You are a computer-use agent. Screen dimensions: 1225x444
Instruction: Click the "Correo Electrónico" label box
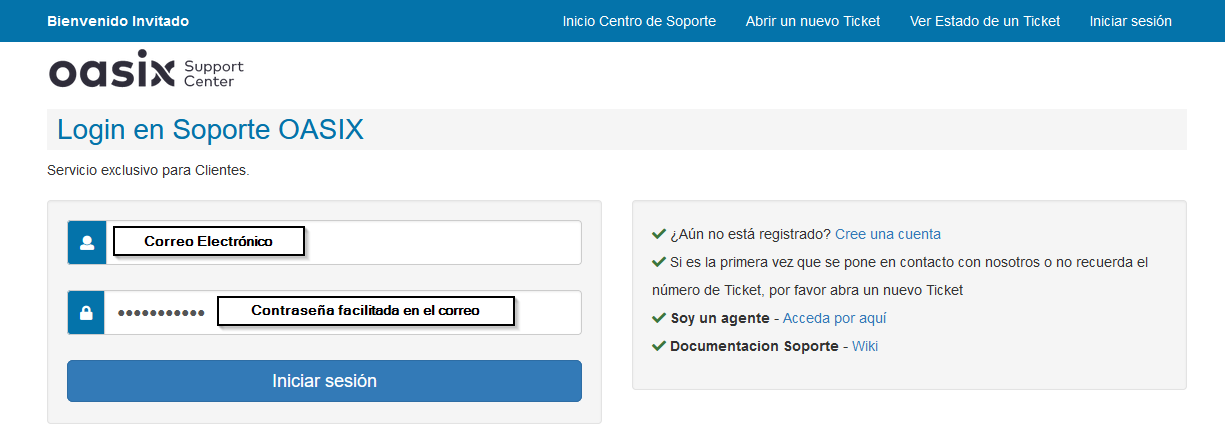(x=208, y=242)
